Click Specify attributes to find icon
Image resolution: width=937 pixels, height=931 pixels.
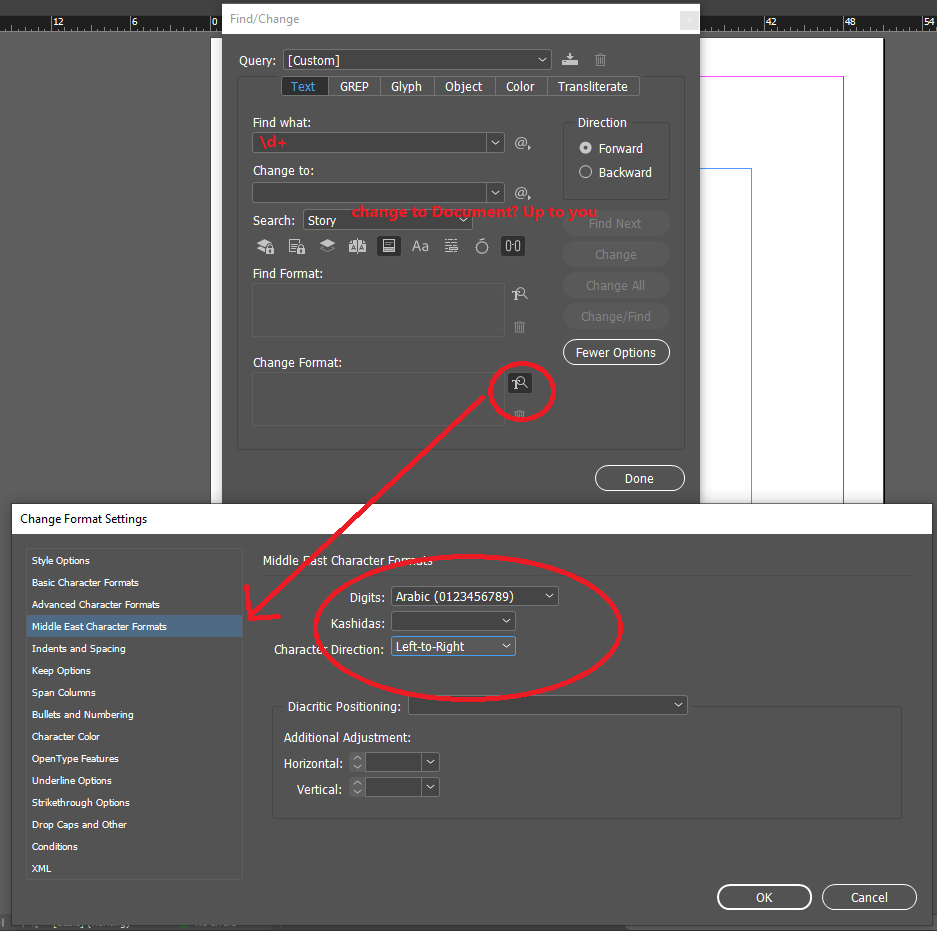(519, 294)
